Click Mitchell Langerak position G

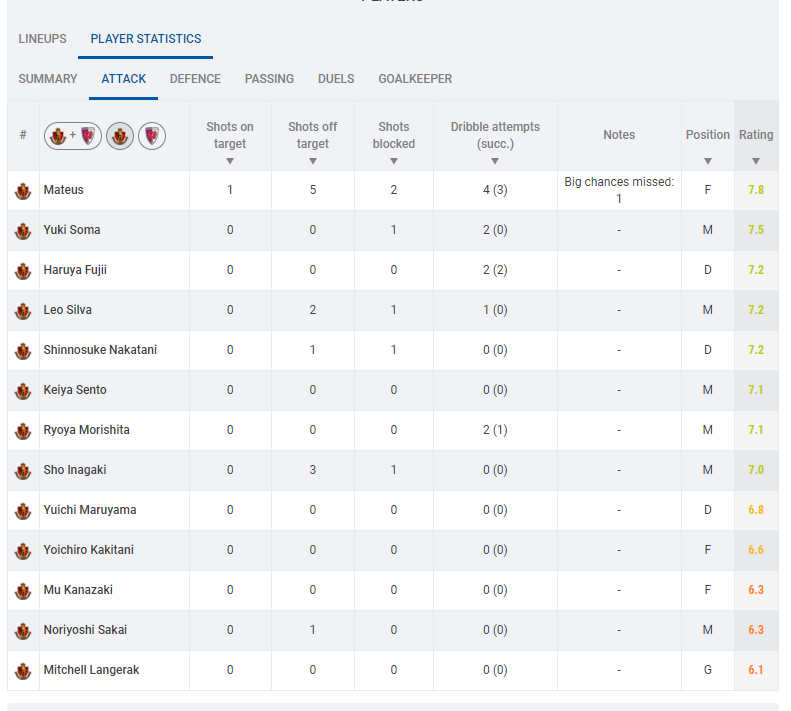708,670
